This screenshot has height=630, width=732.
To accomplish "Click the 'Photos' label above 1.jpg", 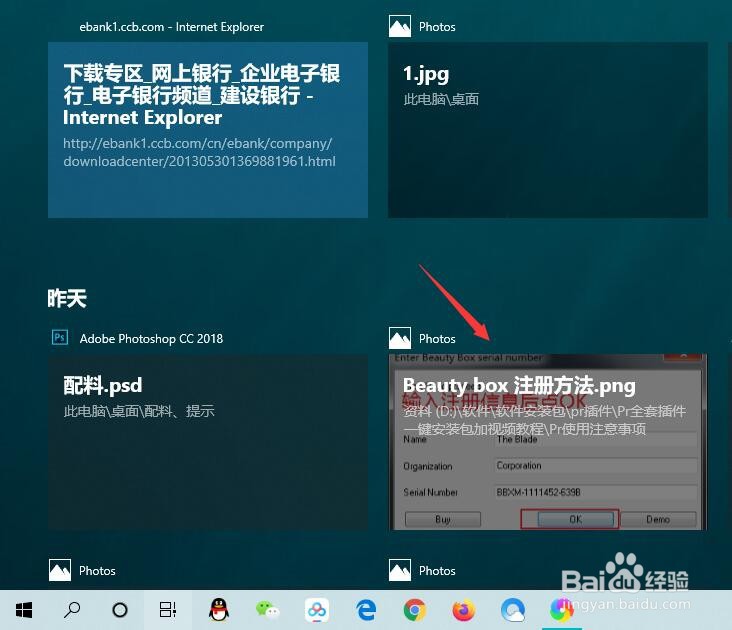I will coord(437,27).
